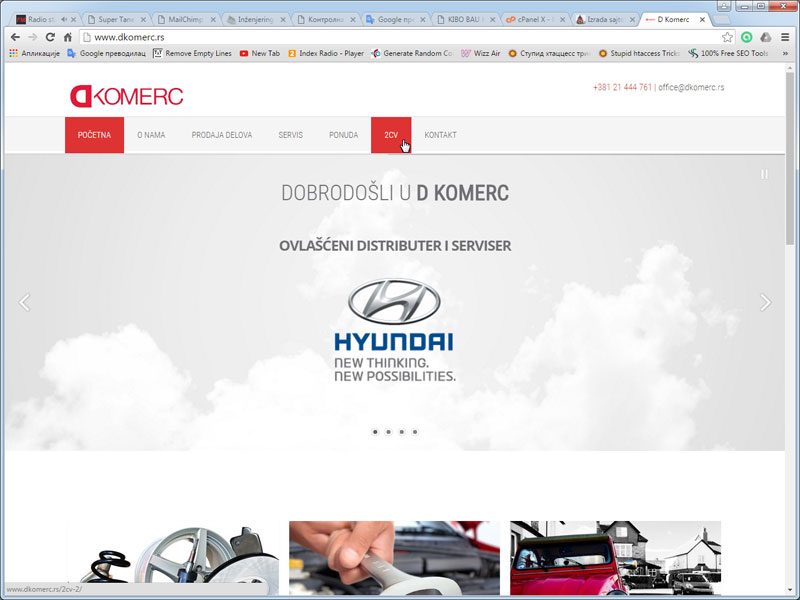Viewport: 800px width, 600px height.
Task: Open the Chrome hamburger menu
Action: point(785,37)
